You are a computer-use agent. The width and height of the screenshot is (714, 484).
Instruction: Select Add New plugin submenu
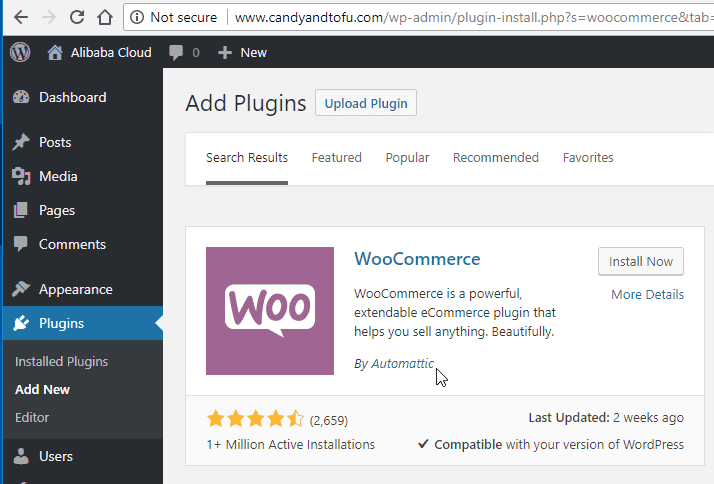click(42, 389)
